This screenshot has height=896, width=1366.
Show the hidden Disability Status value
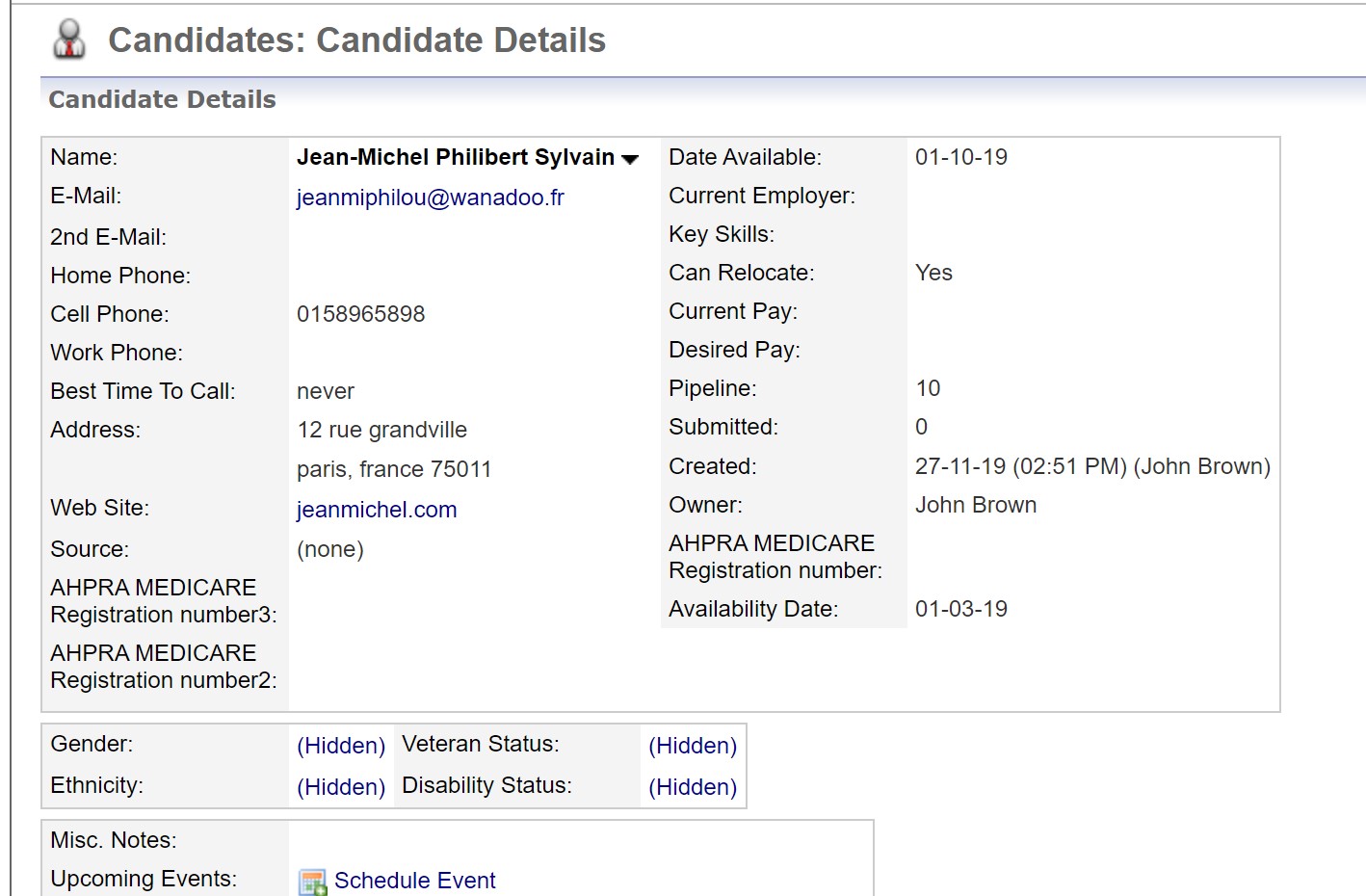[692, 787]
